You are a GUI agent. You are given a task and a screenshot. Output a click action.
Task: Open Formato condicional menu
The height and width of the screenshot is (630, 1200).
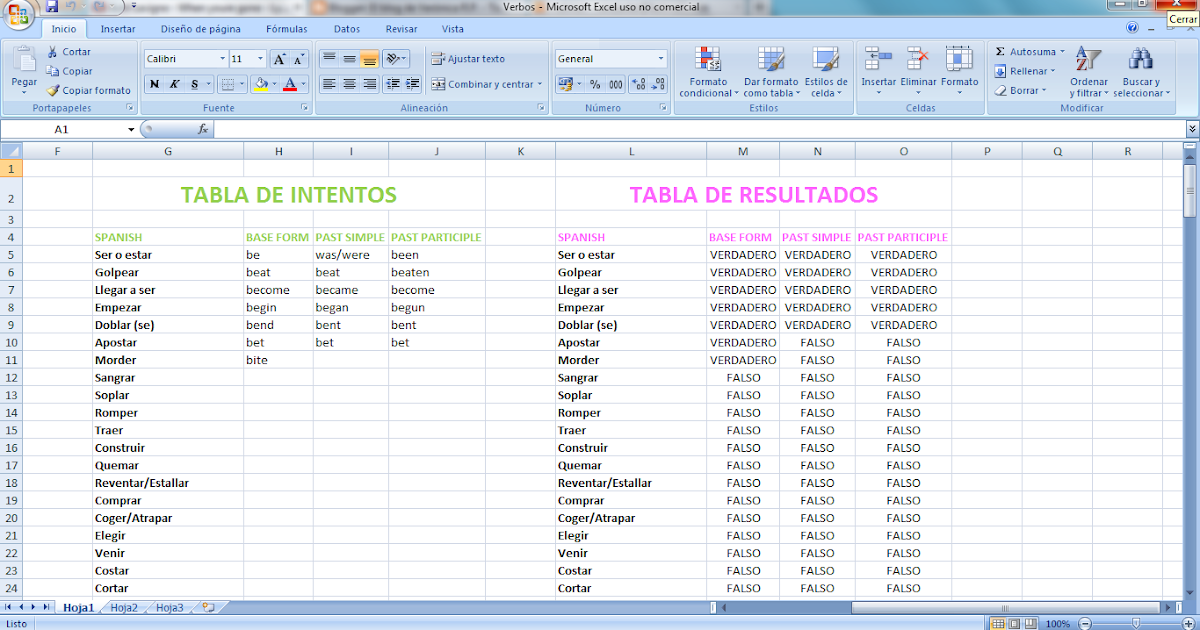(x=708, y=72)
